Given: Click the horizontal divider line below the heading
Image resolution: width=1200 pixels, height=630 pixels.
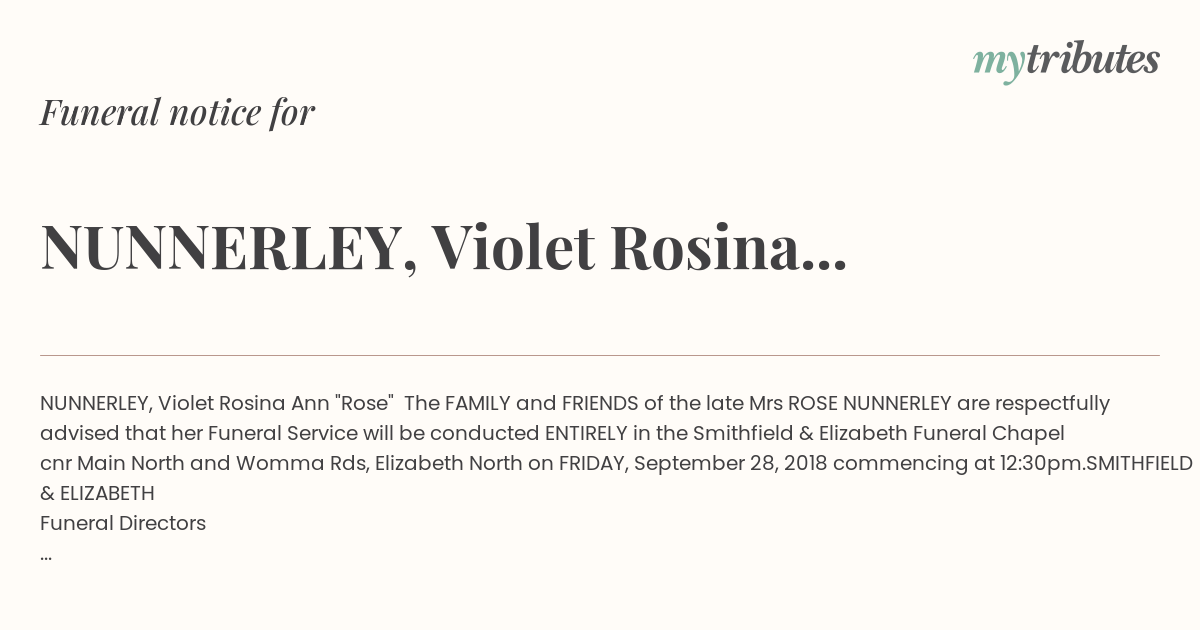Looking at the screenshot, I should coord(600,355).
